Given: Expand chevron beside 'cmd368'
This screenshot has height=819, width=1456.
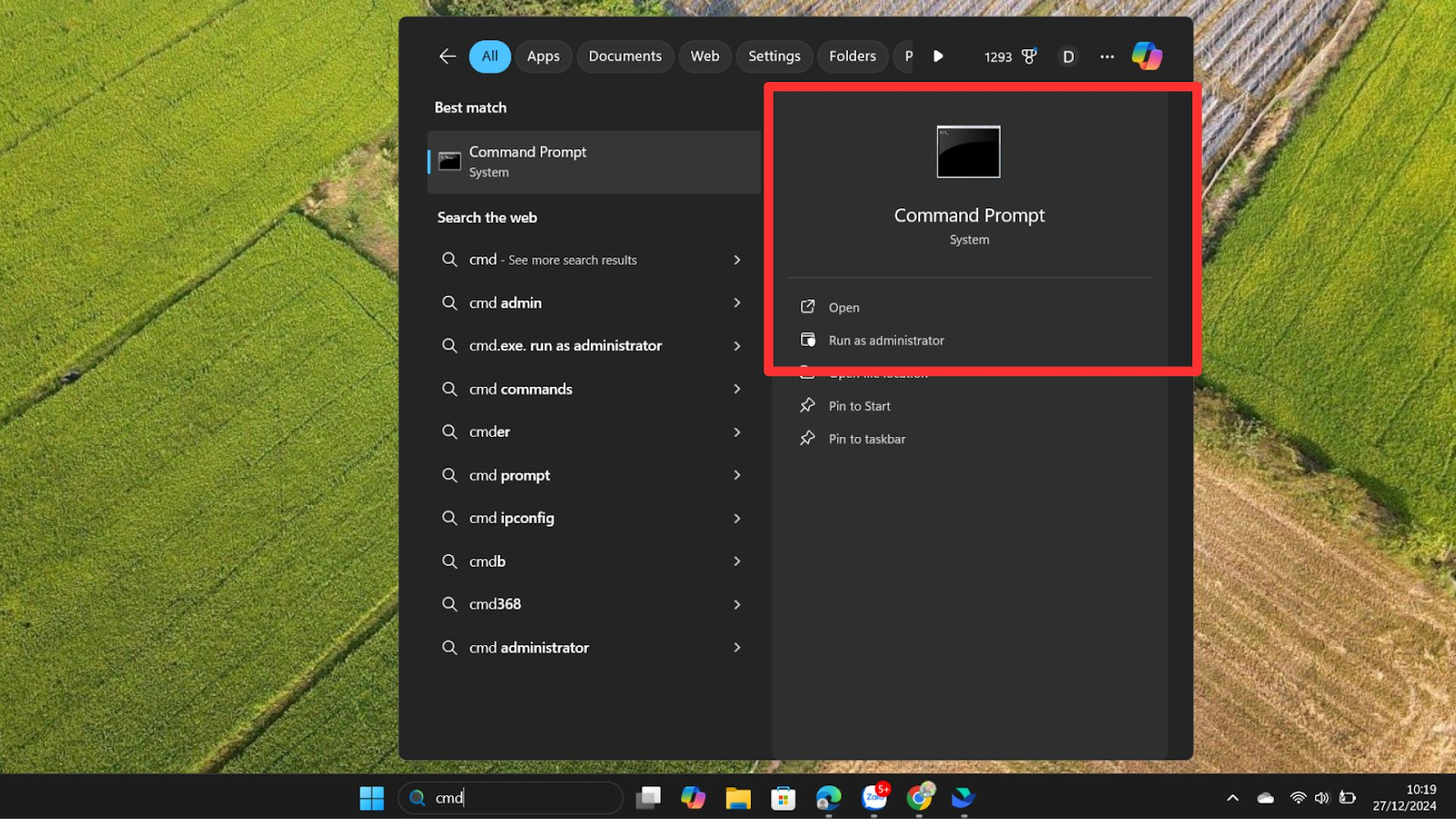Looking at the screenshot, I should 737,604.
